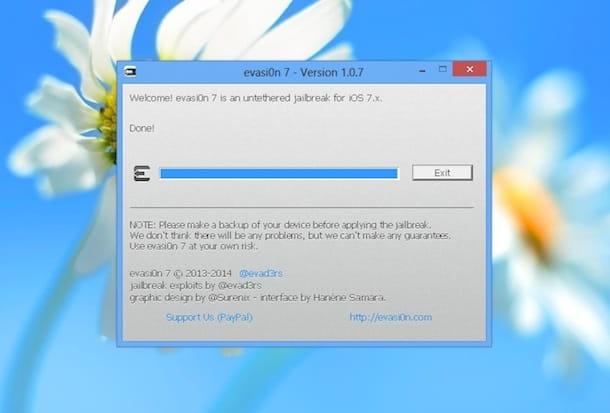Click the blue jailbreak progress bar
This screenshot has height=413, width=610.
pos(279,173)
